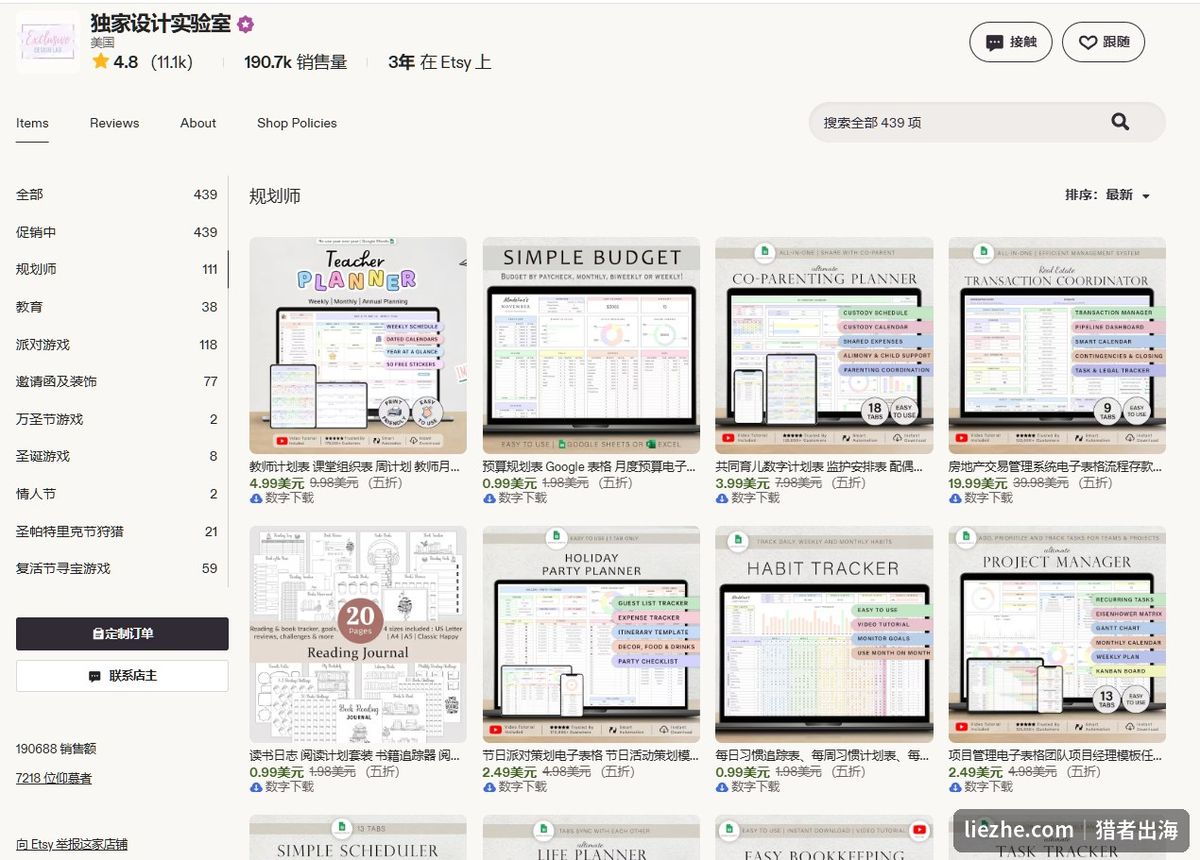1200x860 pixels.
Task: Click the 每日习惯追踪表 listing title
Action: [823, 756]
